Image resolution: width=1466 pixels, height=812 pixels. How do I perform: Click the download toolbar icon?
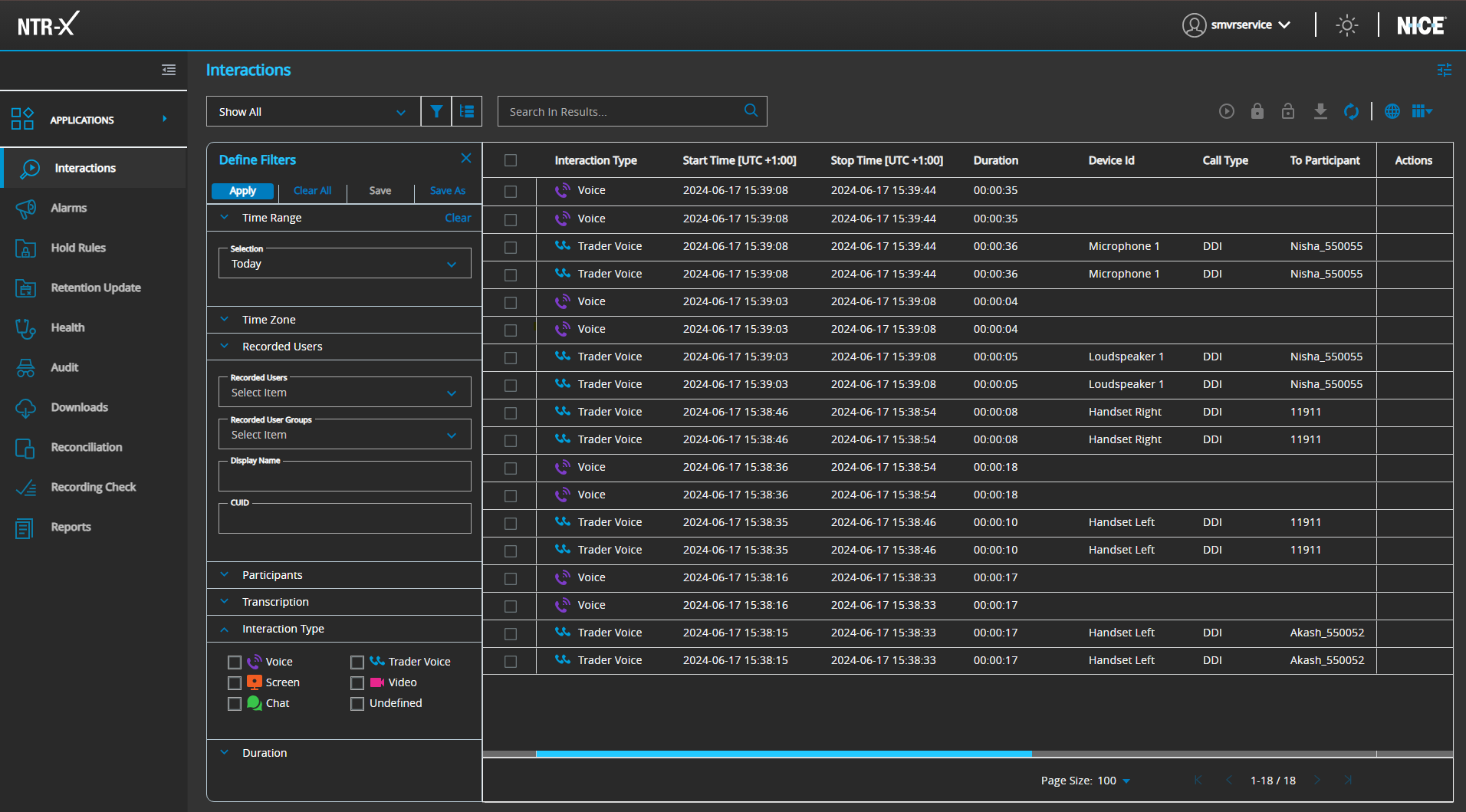[1320, 111]
